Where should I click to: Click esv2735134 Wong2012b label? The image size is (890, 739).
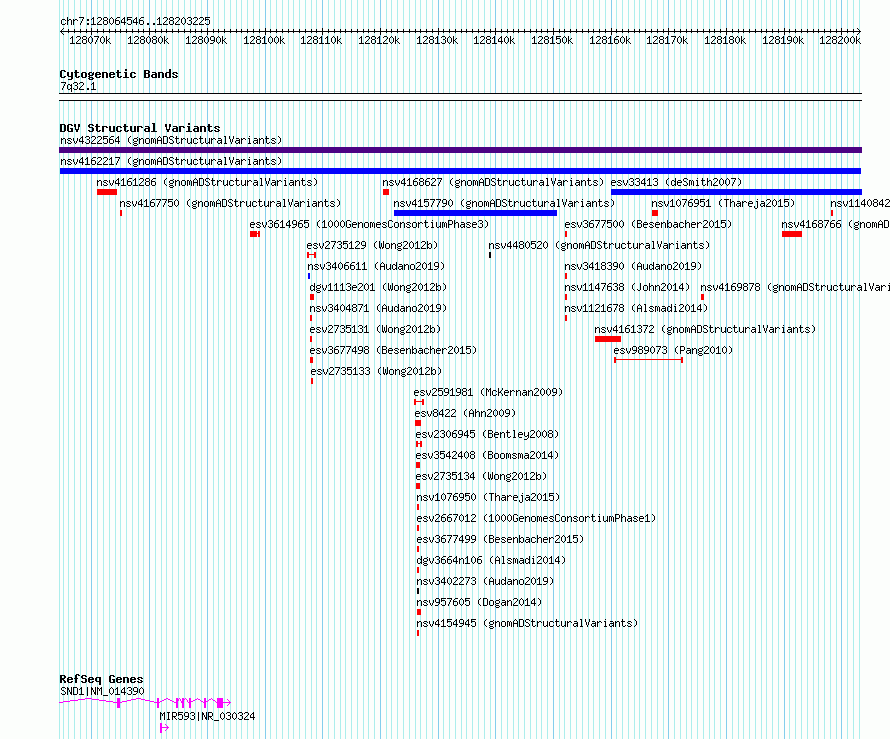[x=481, y=476]
